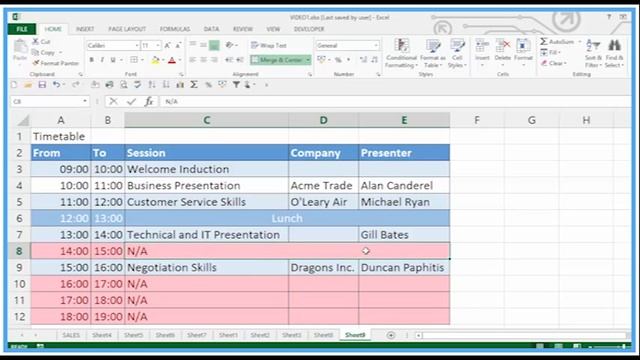Open Format as Table gallery

click(433, 53)
